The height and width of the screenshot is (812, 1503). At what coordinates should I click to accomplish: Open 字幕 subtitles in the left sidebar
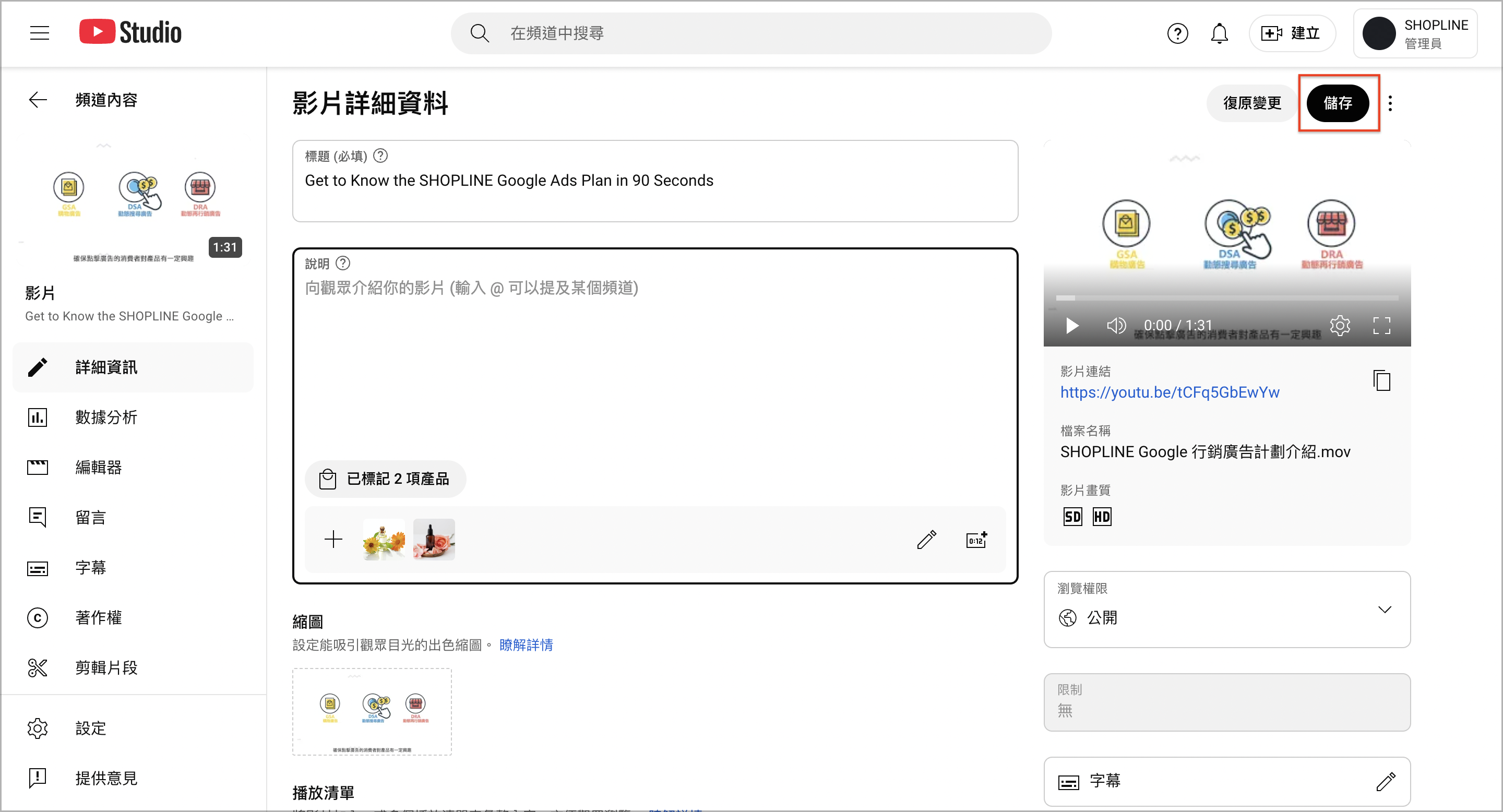[x=133, y=568]
